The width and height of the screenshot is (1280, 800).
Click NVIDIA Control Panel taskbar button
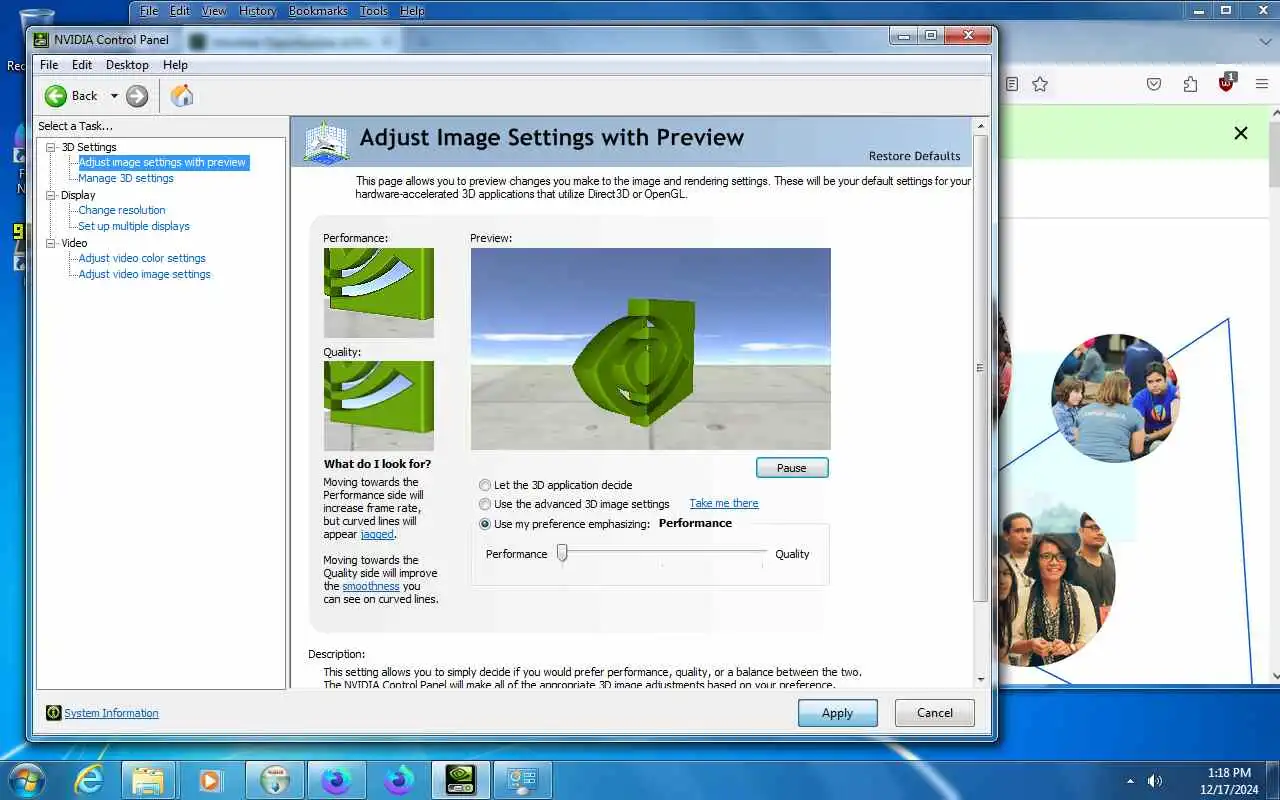[460, 780]
